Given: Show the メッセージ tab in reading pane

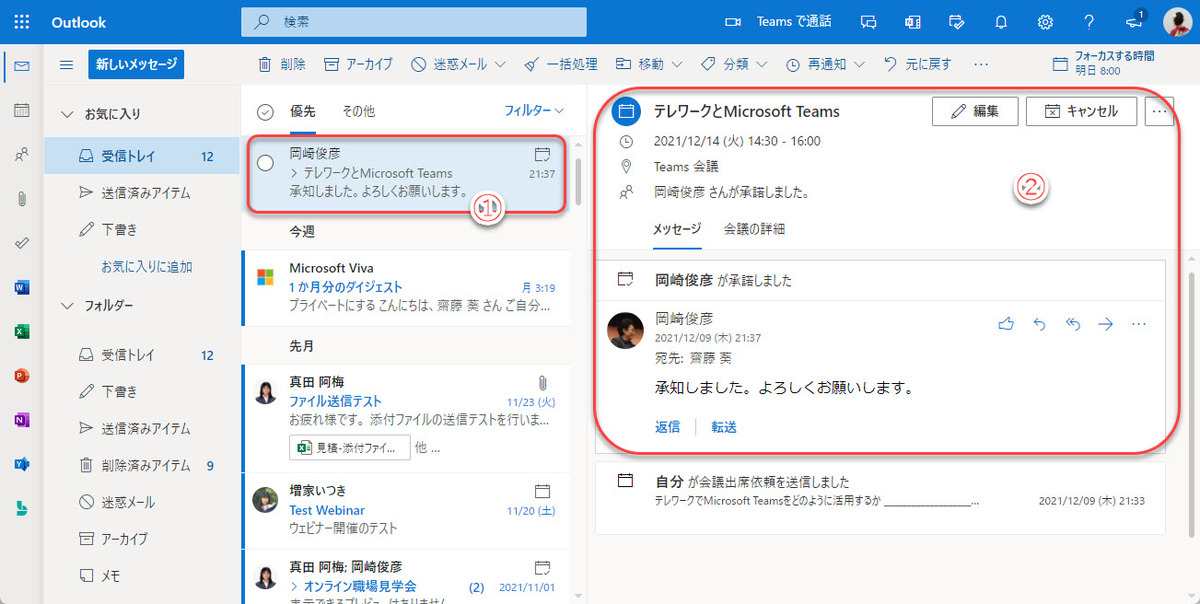Looking at the screenshot, I should coord(677,229).
